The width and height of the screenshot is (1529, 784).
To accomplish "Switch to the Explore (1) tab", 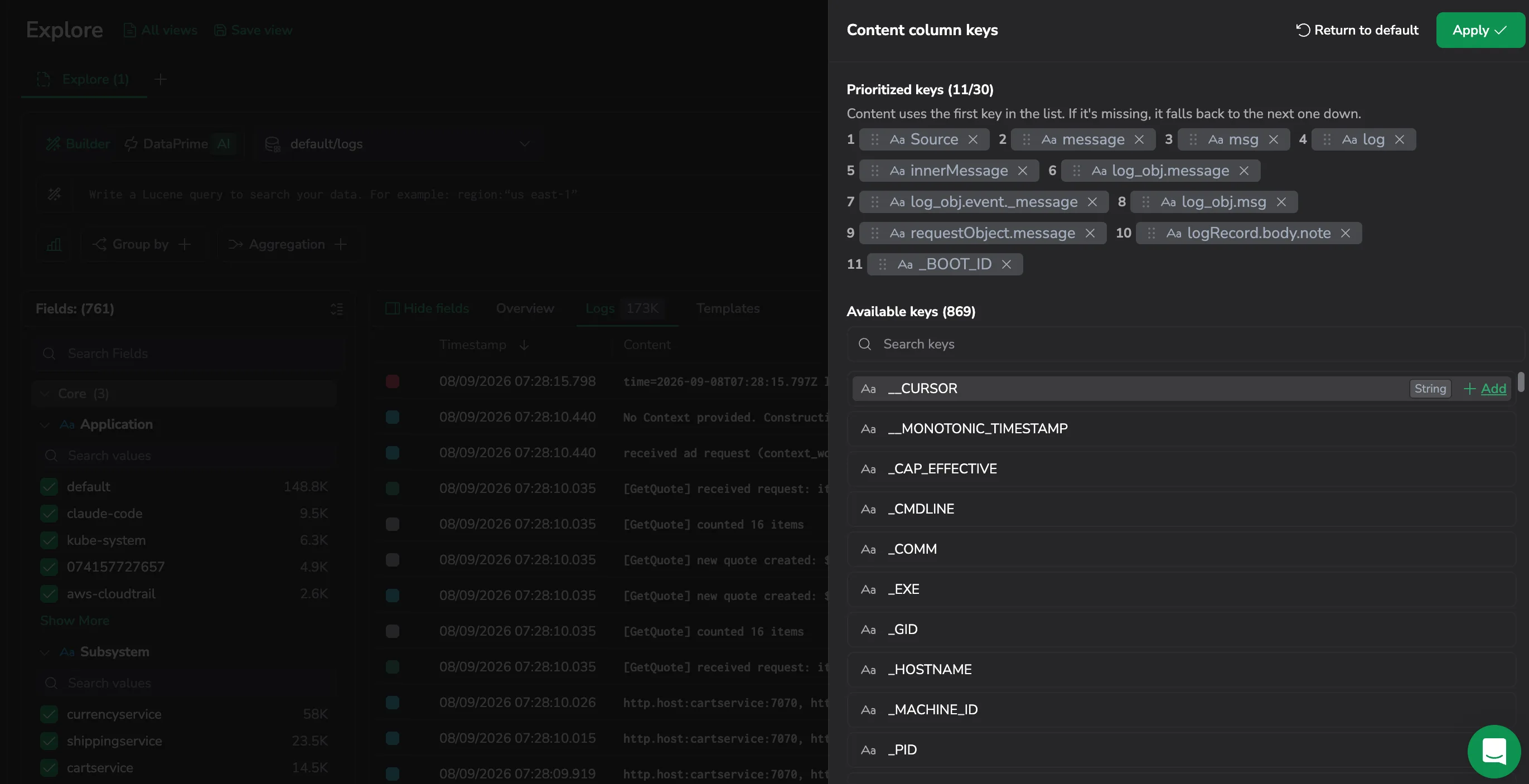I will tap(84, 79).
